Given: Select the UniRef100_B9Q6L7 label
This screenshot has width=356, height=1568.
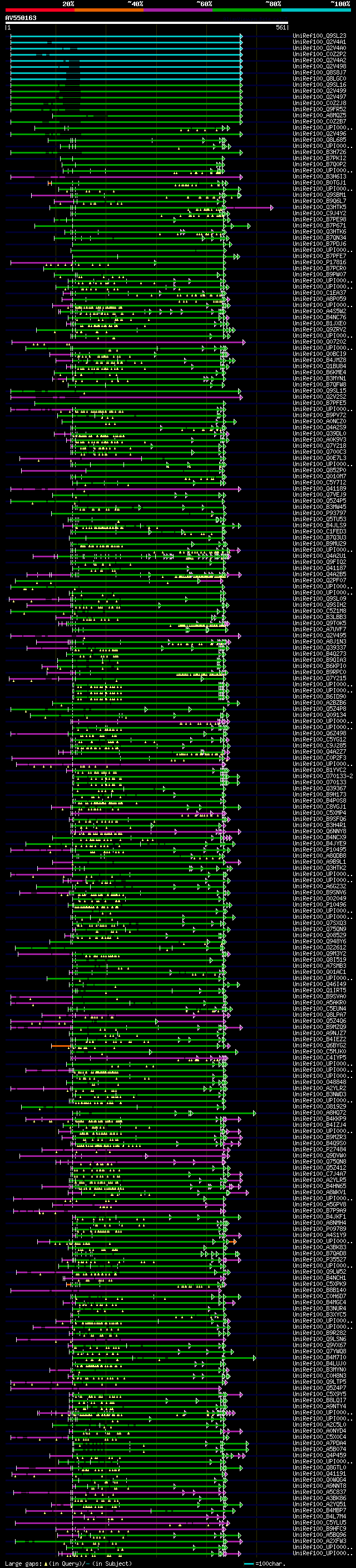Looking at the screenshot, I should 319,201.
